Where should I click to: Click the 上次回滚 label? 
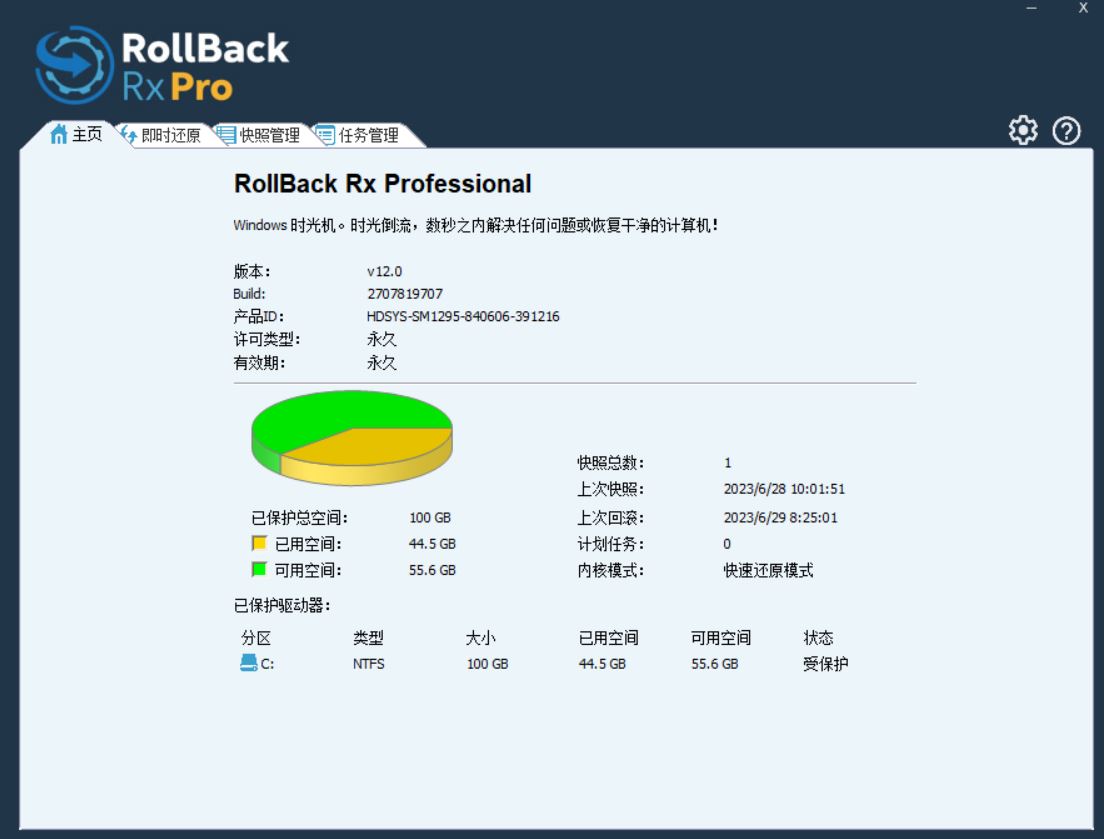[x=610, y=517]
